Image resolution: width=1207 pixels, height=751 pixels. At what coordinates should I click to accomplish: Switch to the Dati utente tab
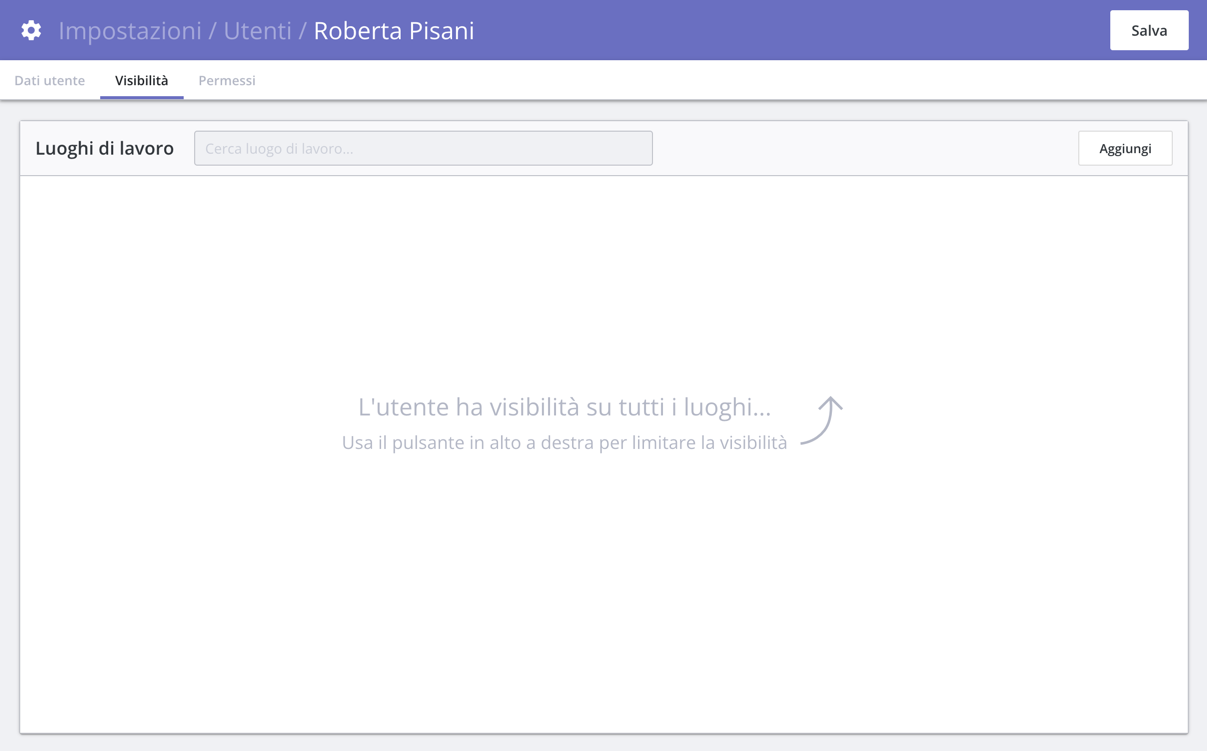(x=50, y=80)
